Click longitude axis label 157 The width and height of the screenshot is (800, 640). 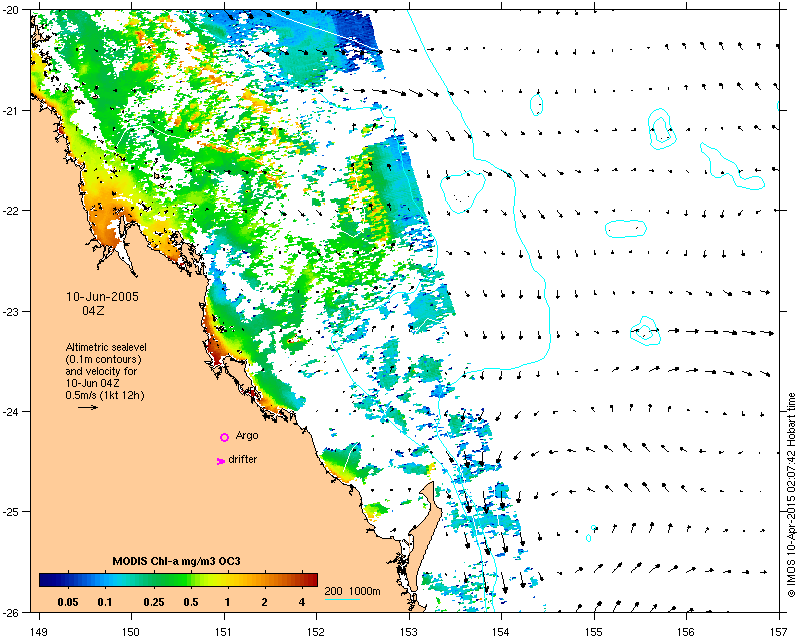[x=779, y=632]
